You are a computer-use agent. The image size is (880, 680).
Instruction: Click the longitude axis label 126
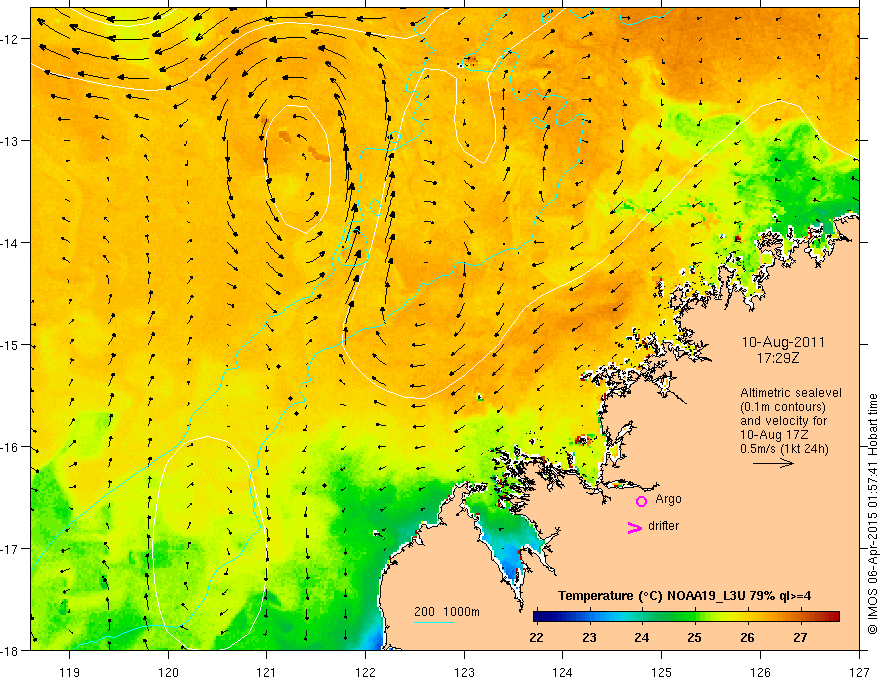pyautogui.click(x=760, y=672)
